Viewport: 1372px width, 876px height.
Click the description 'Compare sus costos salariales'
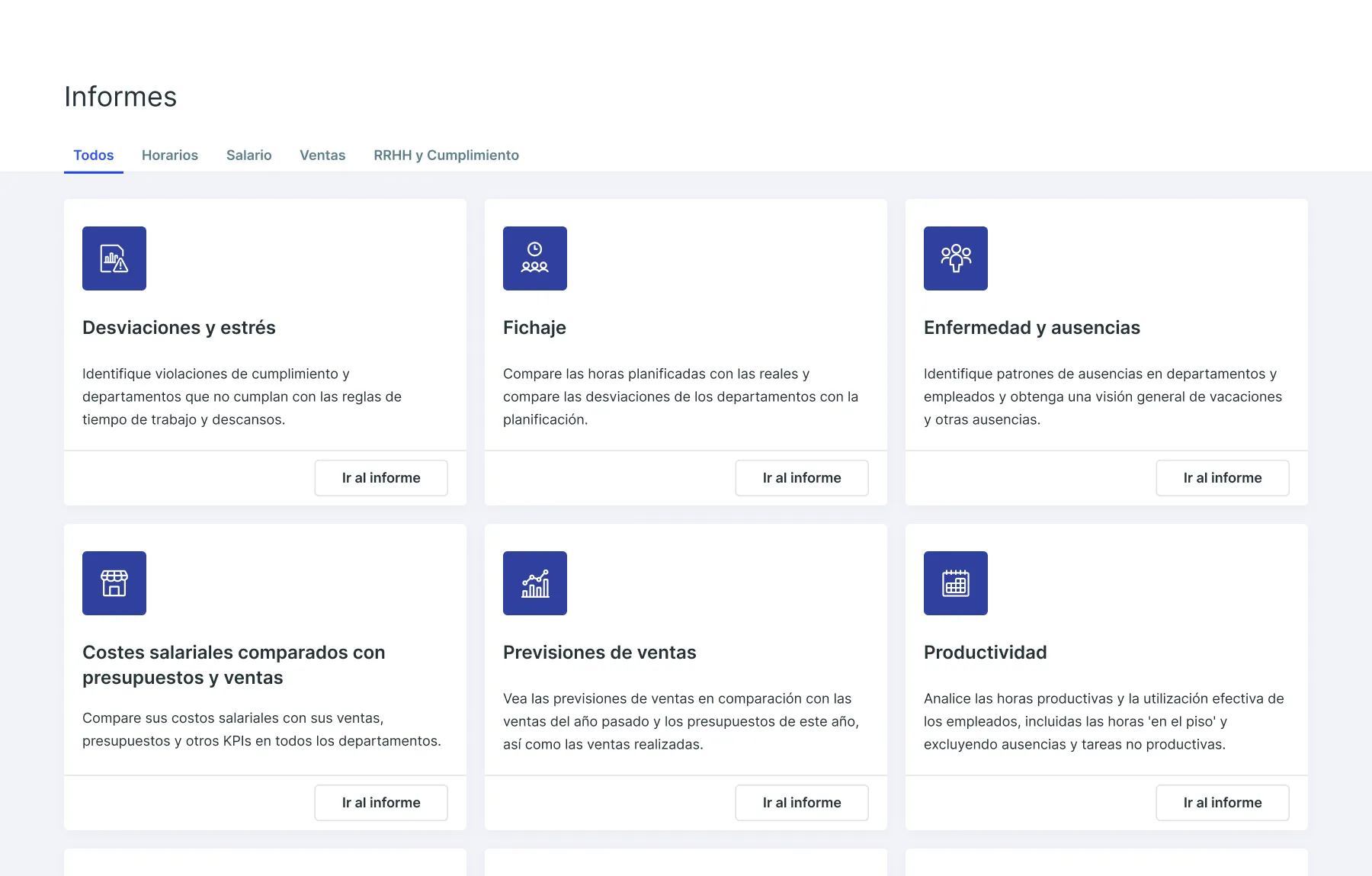[x=261, y=730]
